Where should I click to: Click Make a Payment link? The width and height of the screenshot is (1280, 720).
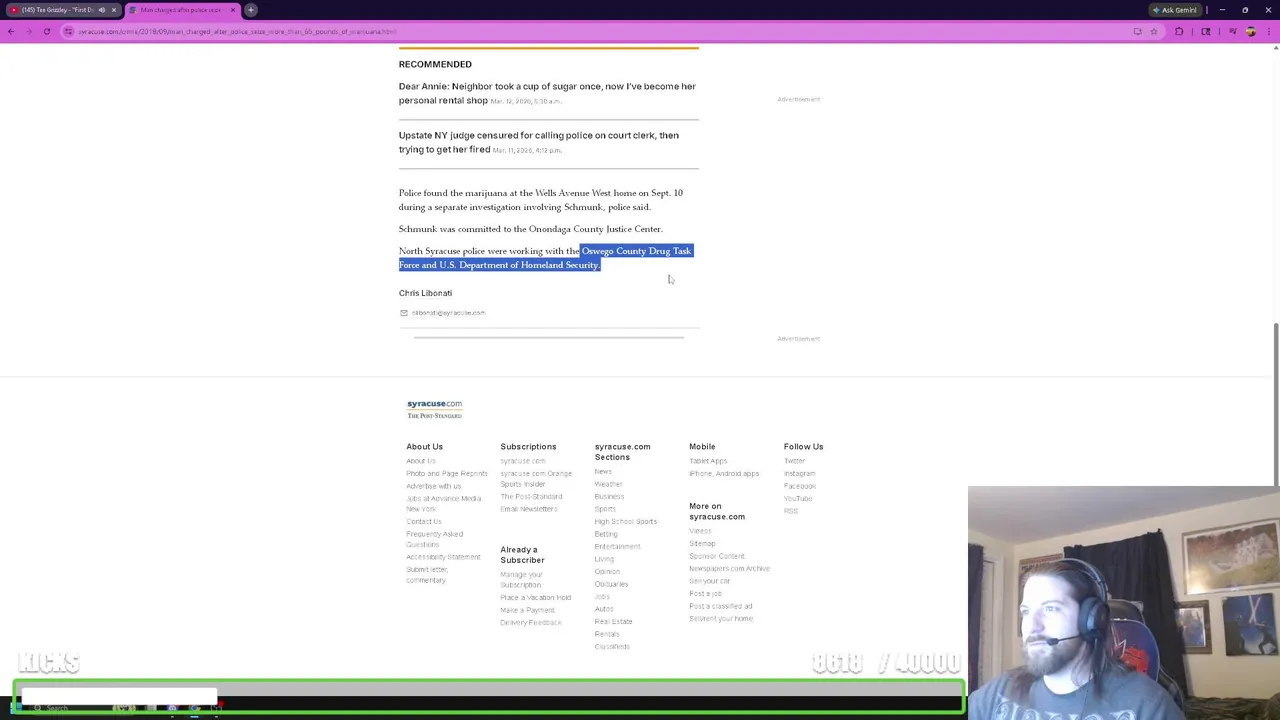[527, 610]
